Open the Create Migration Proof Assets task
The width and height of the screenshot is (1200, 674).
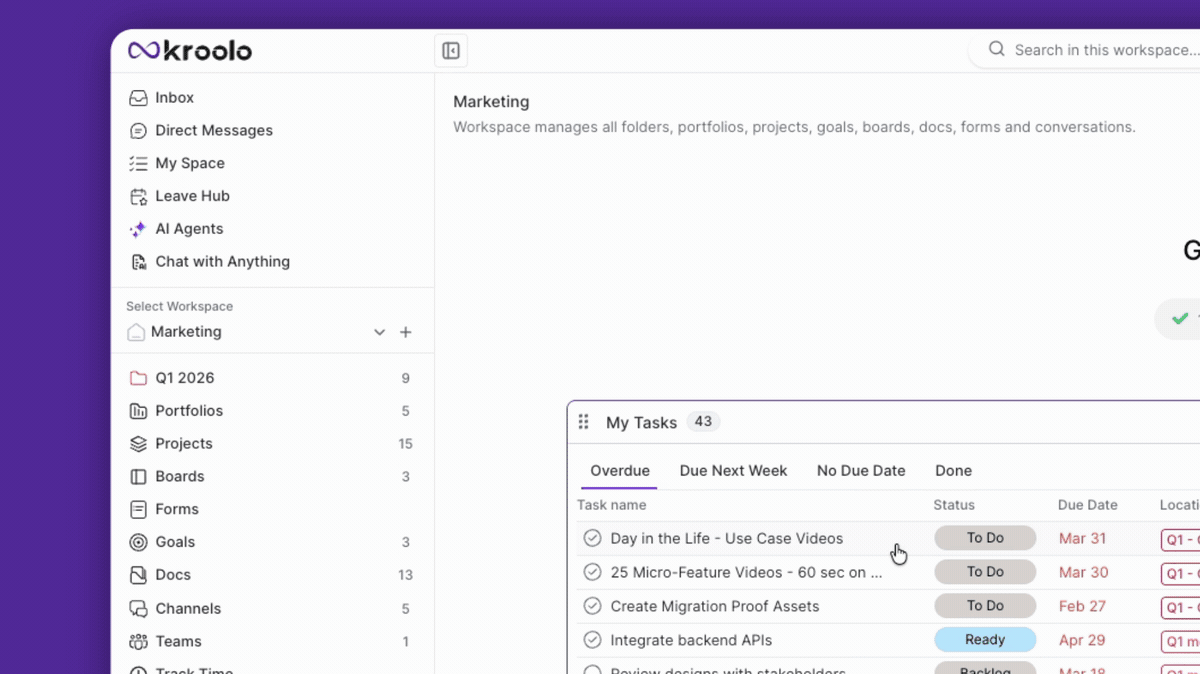click(715, 606)
